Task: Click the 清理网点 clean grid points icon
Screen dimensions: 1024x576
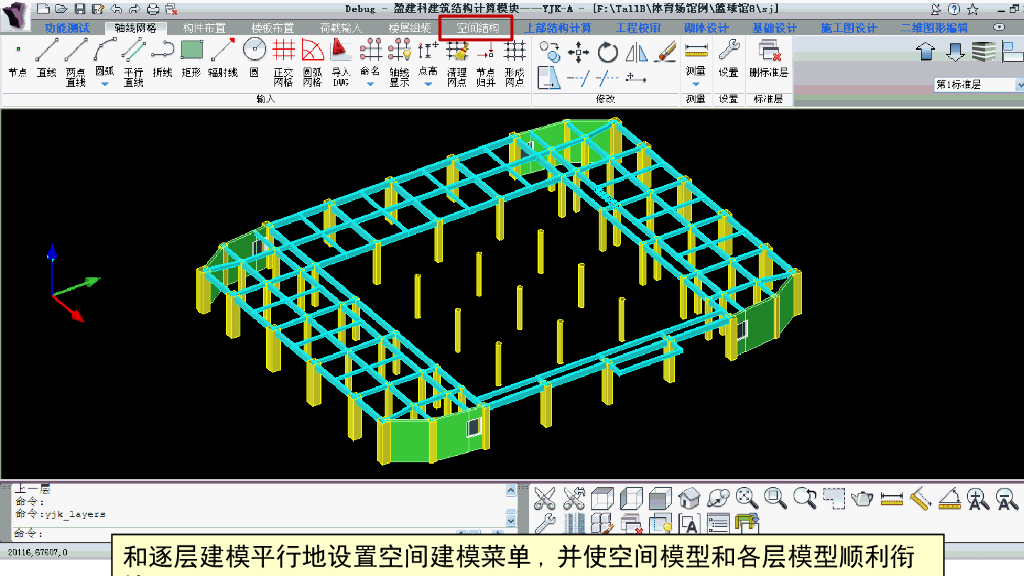Action: (x=457, y=58)
